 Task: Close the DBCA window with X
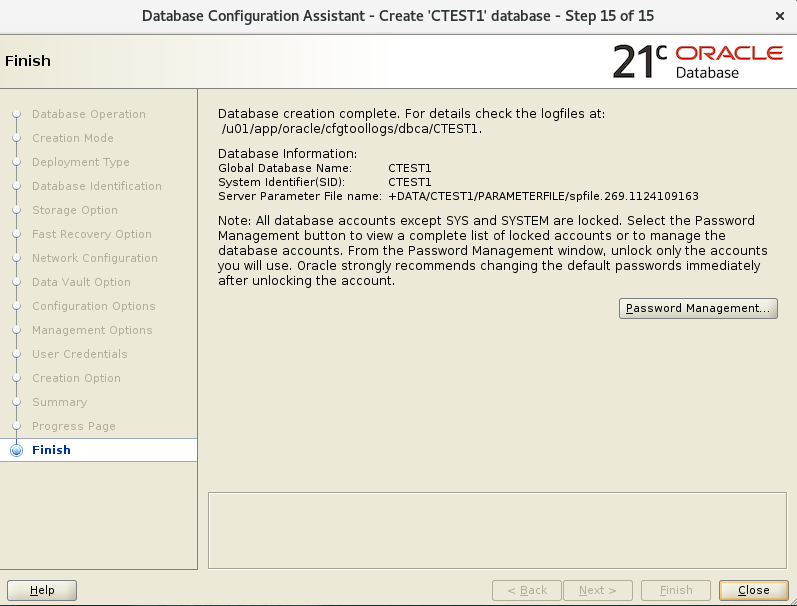(780, 16)
